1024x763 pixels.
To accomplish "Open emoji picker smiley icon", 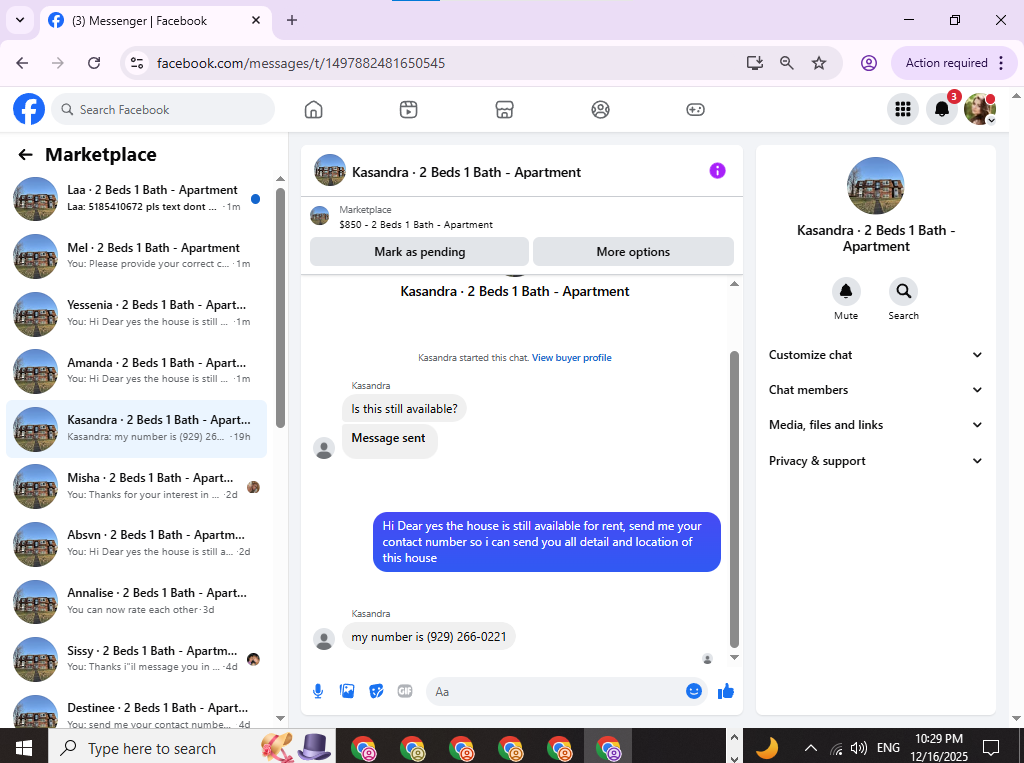I will click(x=694, y=691).
